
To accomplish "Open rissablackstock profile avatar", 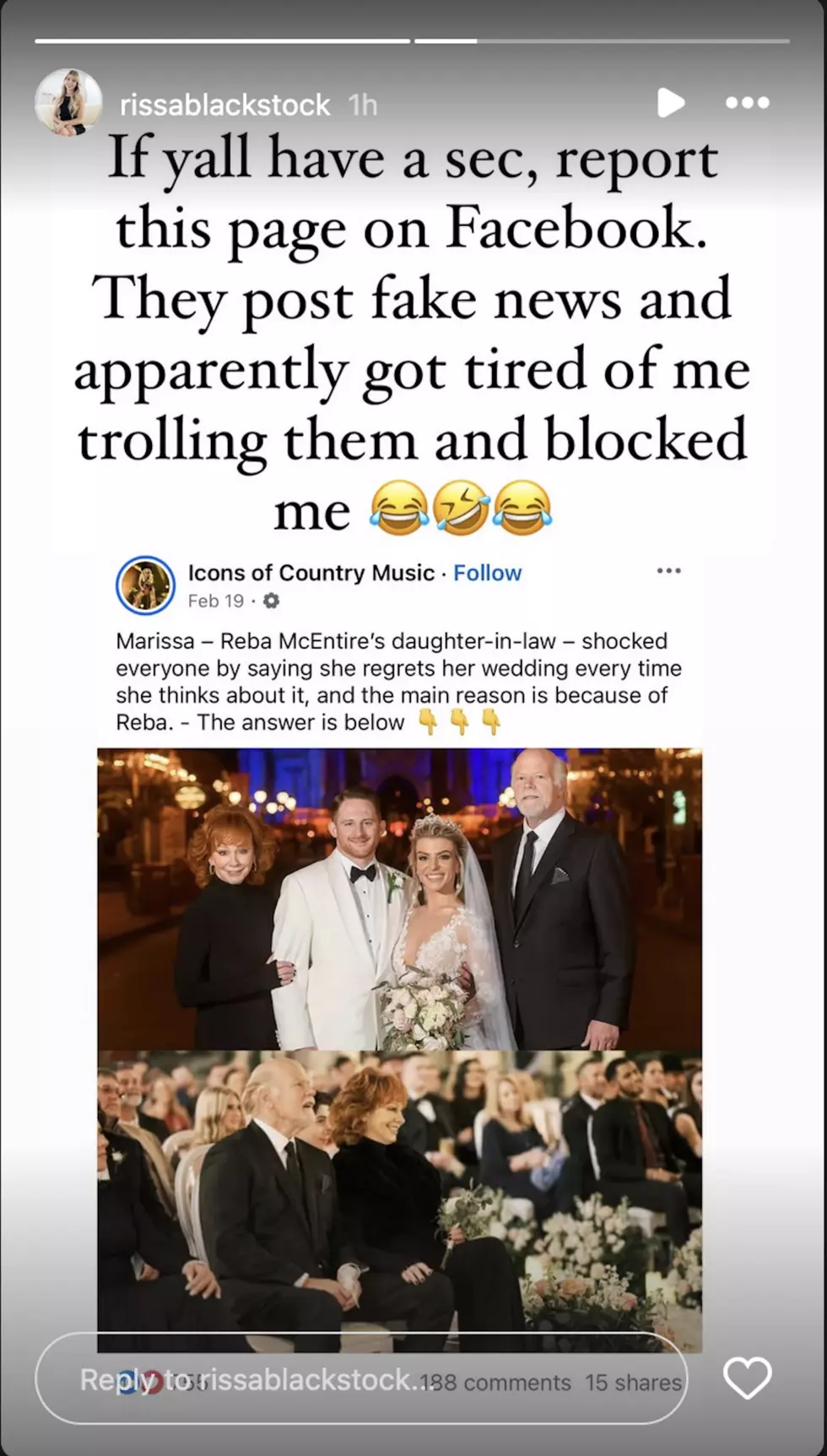I will [68, 103].
